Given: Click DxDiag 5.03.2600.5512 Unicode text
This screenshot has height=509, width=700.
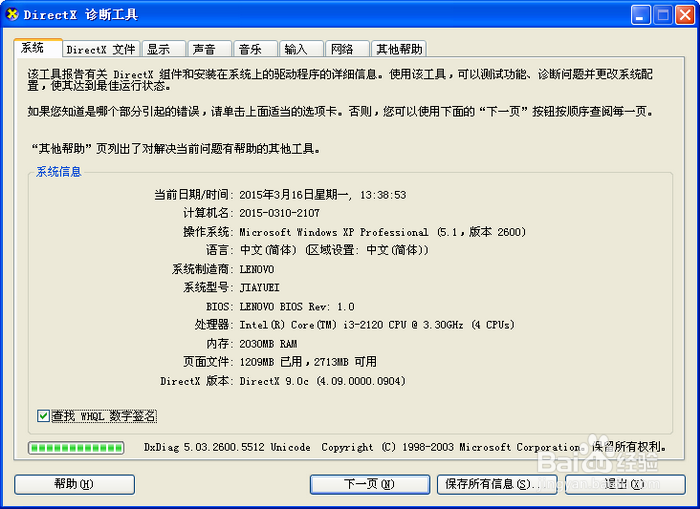Looking at the screenshot, I should [x=227, y=447].
